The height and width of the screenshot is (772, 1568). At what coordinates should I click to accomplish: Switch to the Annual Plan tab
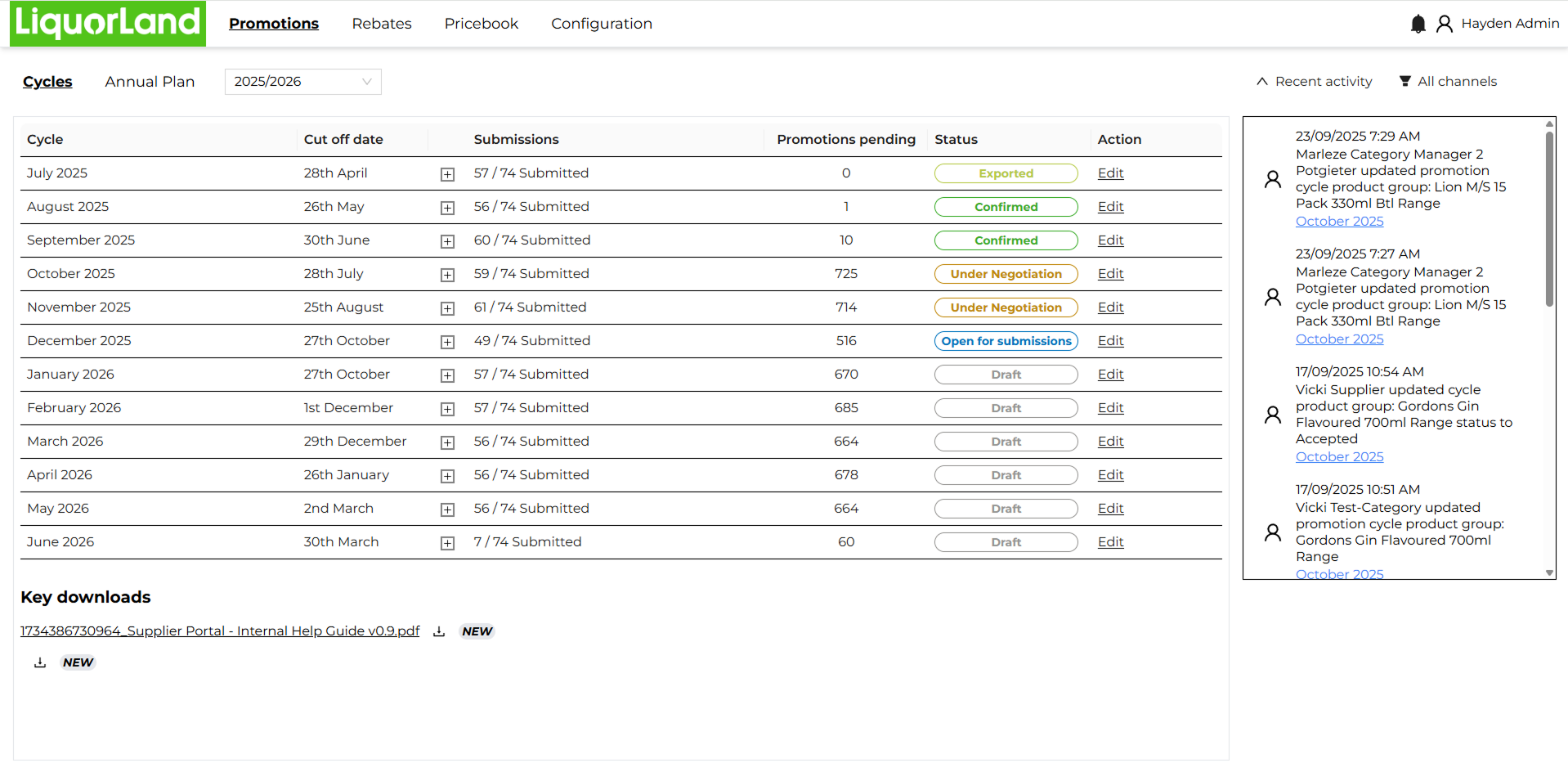click(150, 82)
